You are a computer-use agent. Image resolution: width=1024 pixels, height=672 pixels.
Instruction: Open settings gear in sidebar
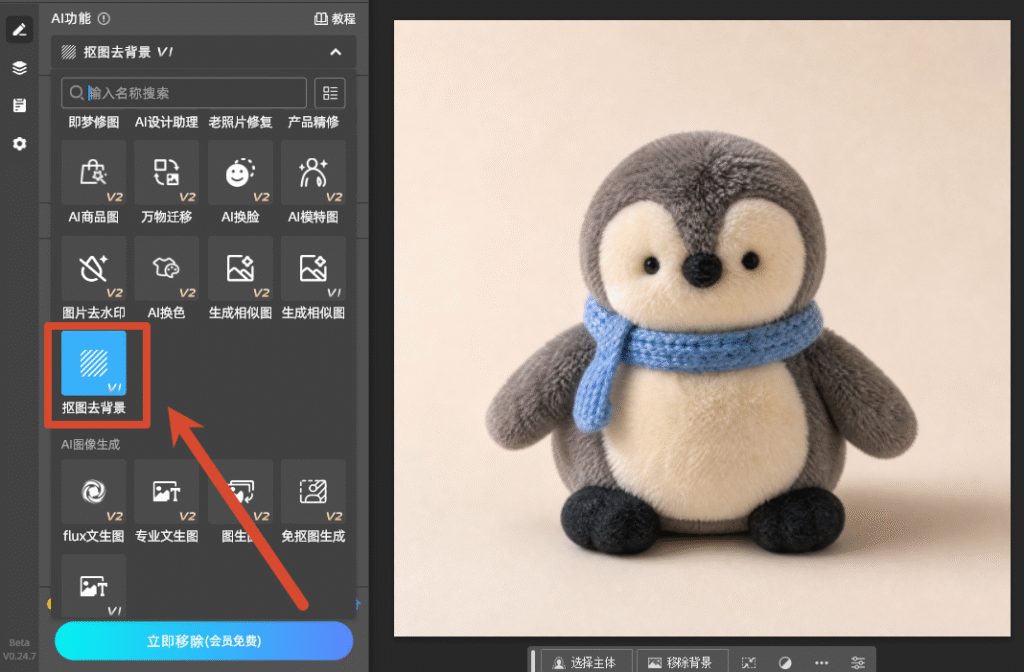click(20, 144)
